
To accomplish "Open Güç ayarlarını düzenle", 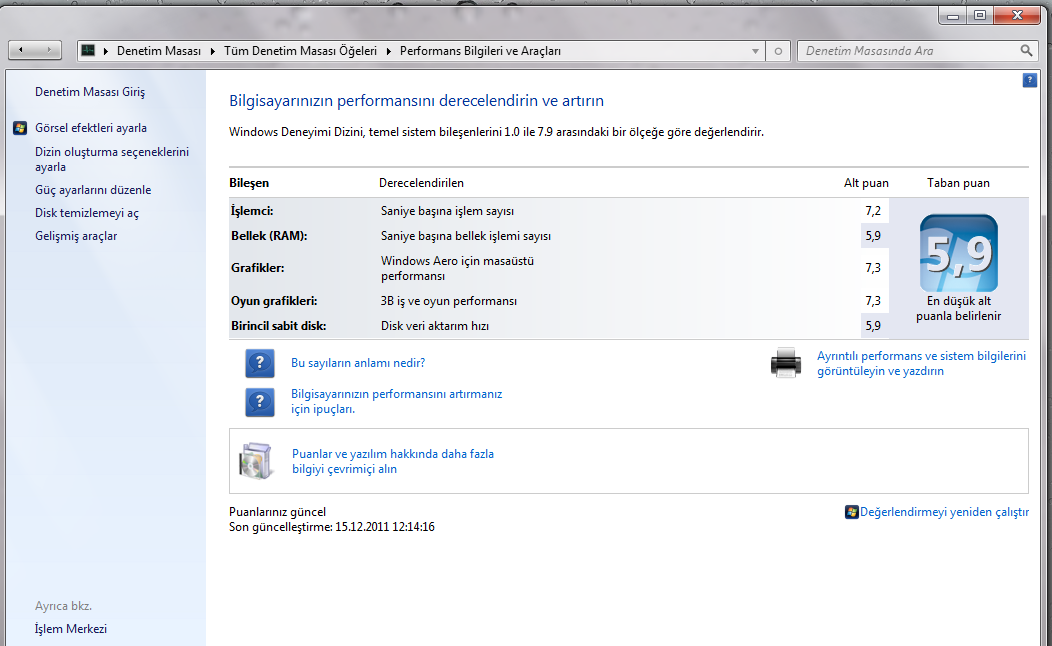I will 93,190.
